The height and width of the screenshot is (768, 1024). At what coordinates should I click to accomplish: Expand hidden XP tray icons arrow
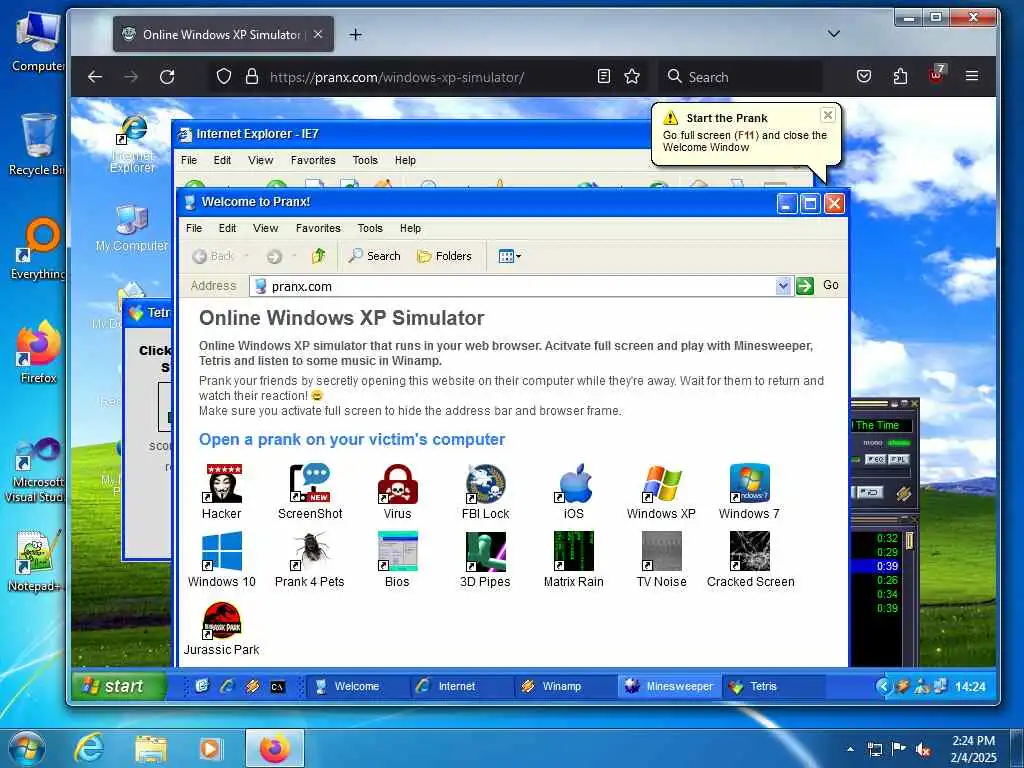point(883,686)
